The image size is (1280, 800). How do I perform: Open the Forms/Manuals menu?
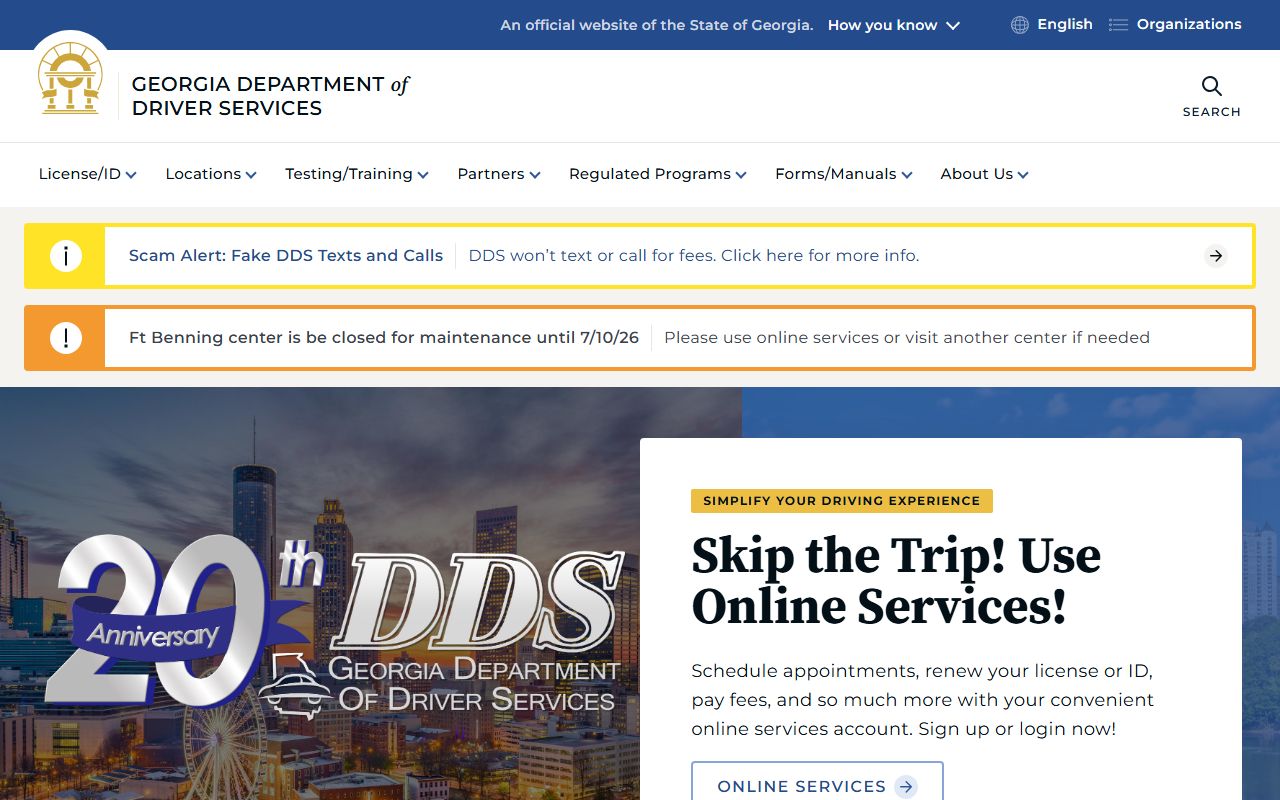844,174
